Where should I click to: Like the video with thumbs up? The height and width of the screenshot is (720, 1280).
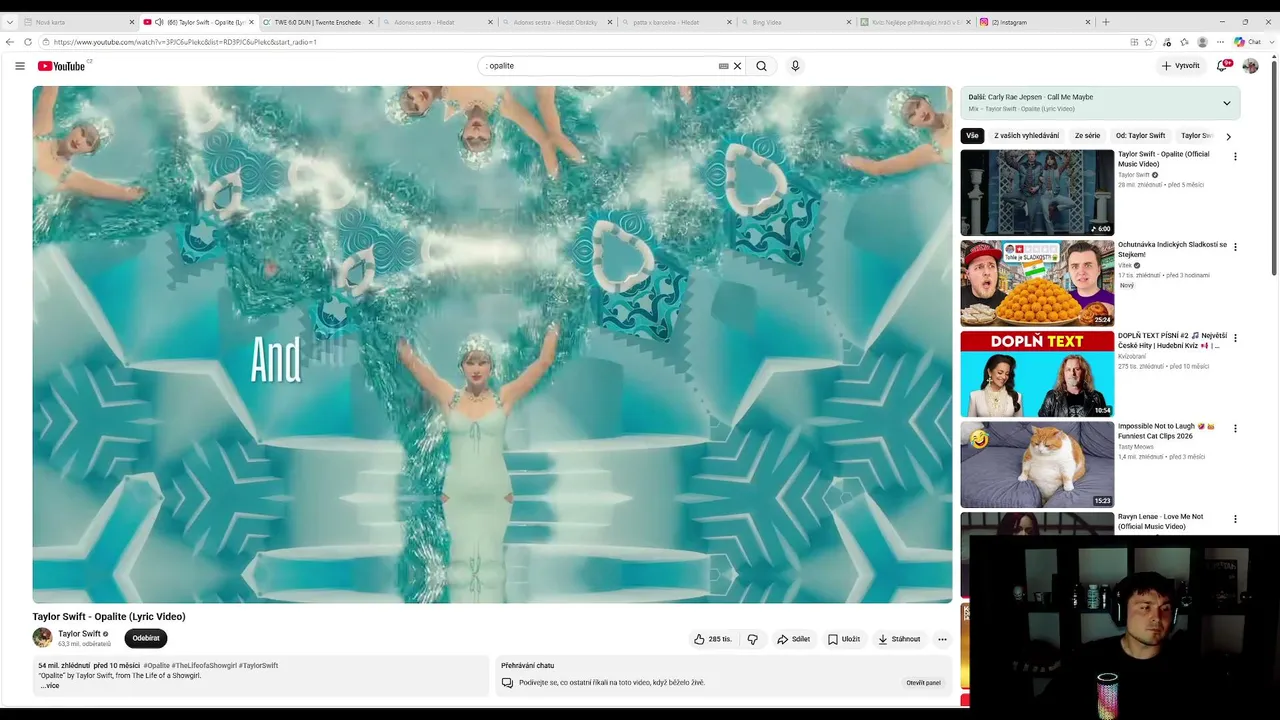pos(712,639)
